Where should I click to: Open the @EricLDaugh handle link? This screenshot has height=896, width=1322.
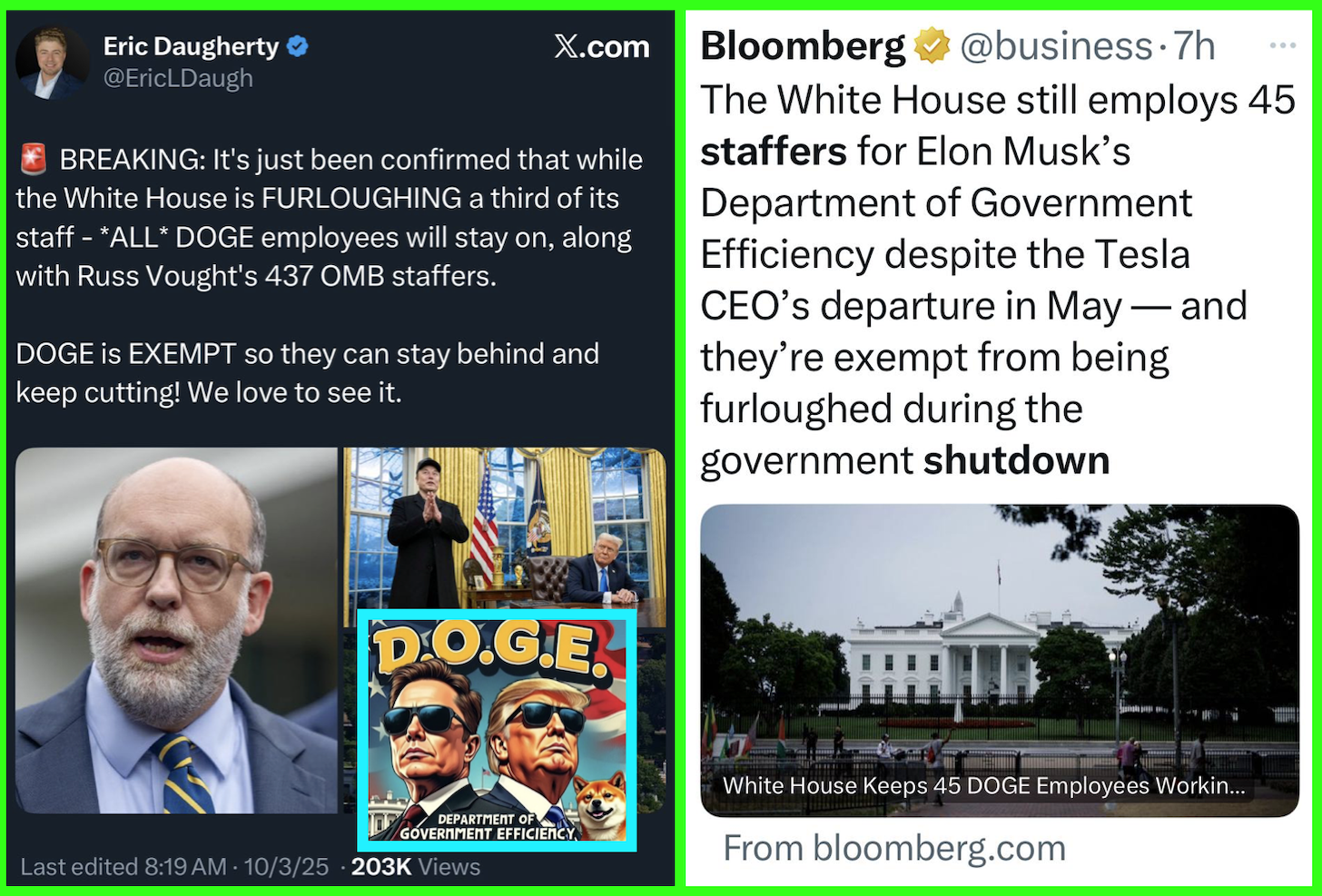[178, 78]
